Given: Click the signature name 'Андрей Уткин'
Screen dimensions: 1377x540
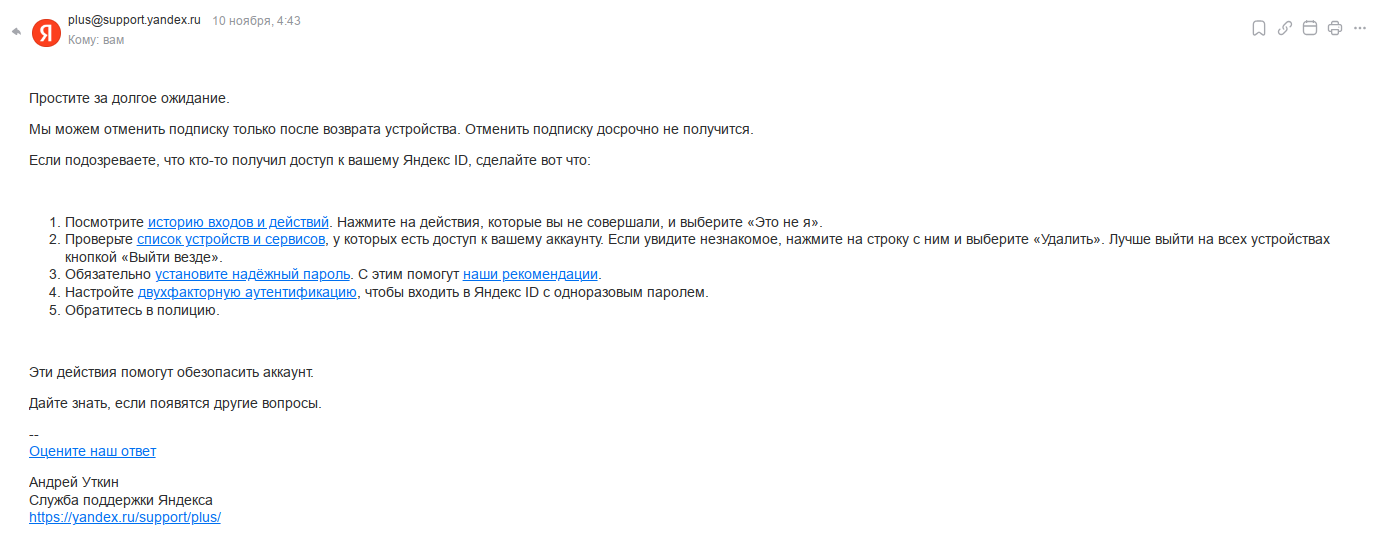Looking at the screenshot, I should 74,482.
